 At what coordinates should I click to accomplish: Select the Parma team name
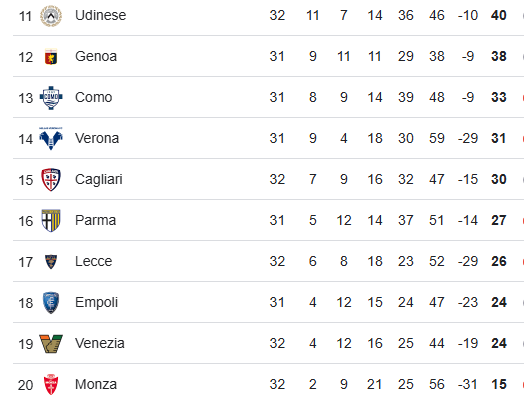(96, 221)
